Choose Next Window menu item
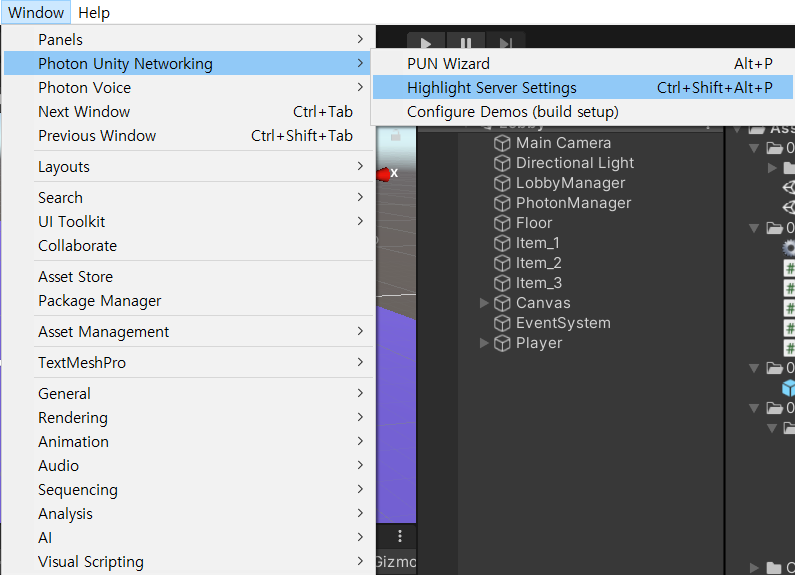 pyautogui.click(x=189, y=112)
